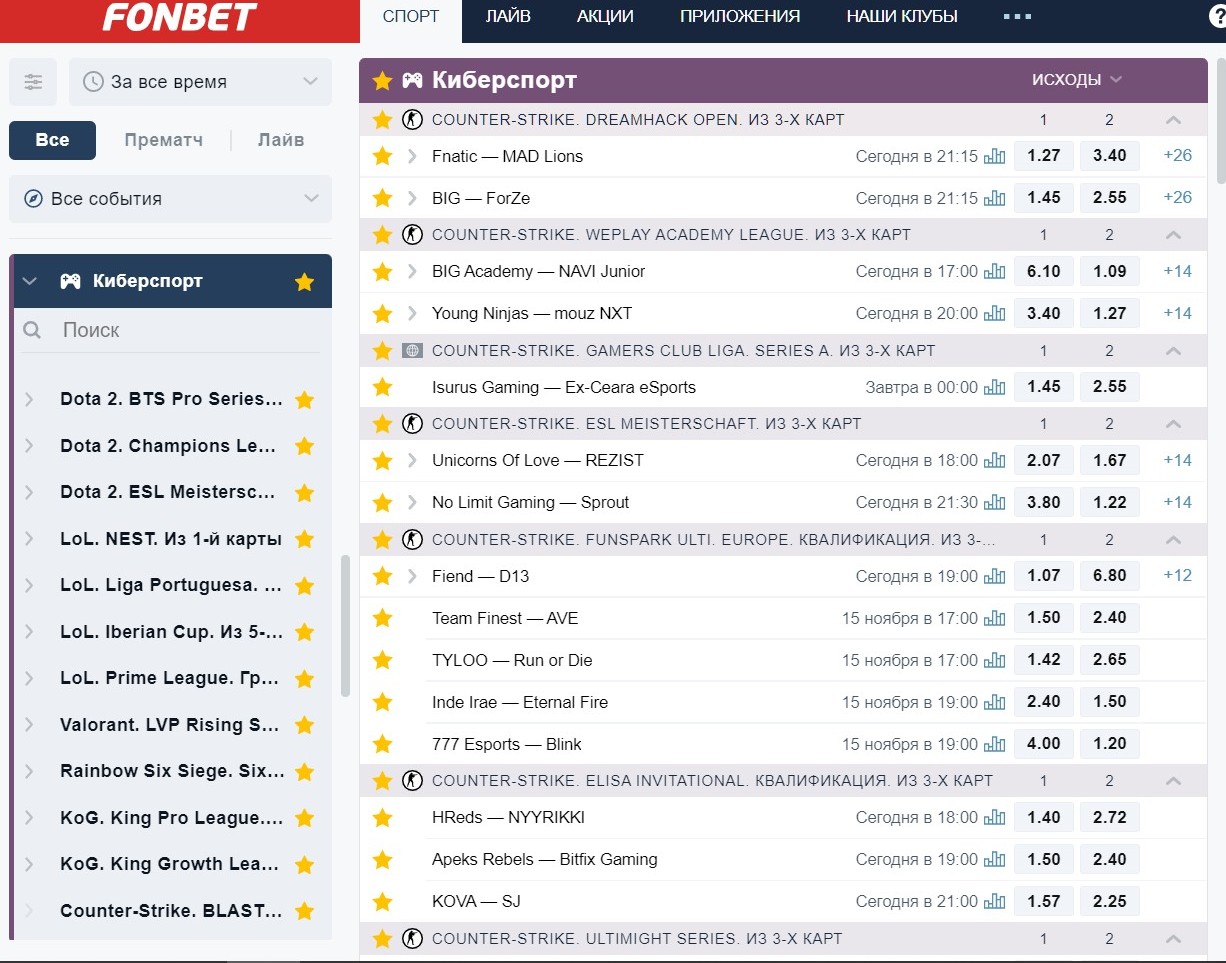1226x963 pixels.
Task: Open stats icon for Unicorns Of Love — REZIST
Action: pyautogui.click(x=994, y=460)
